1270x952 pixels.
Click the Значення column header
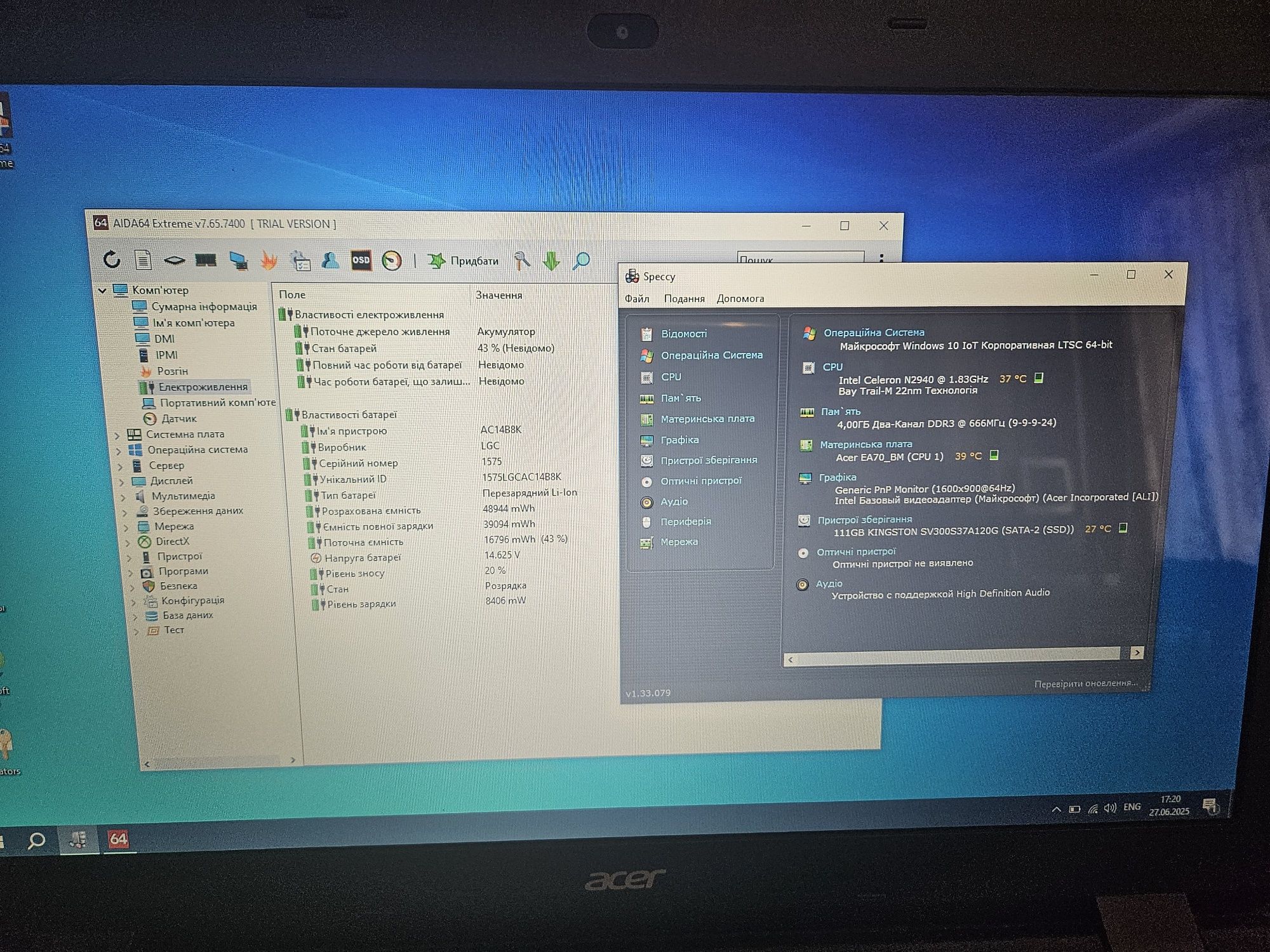click(498, 295)
